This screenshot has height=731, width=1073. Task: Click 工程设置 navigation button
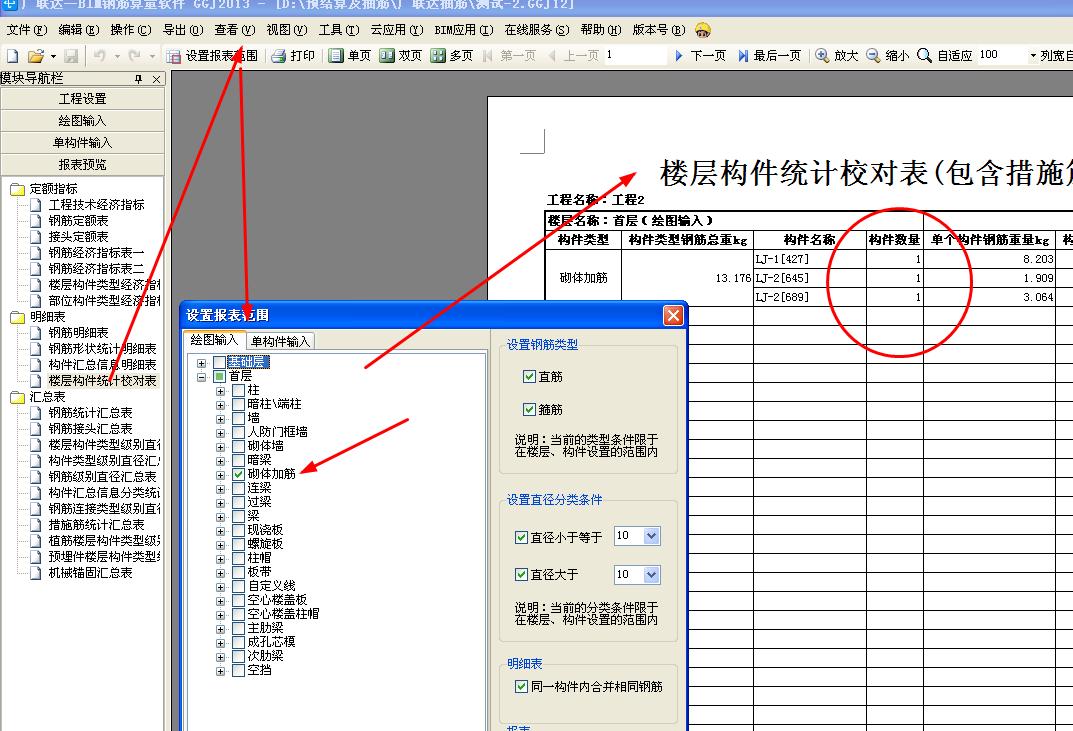coord(82,99)
